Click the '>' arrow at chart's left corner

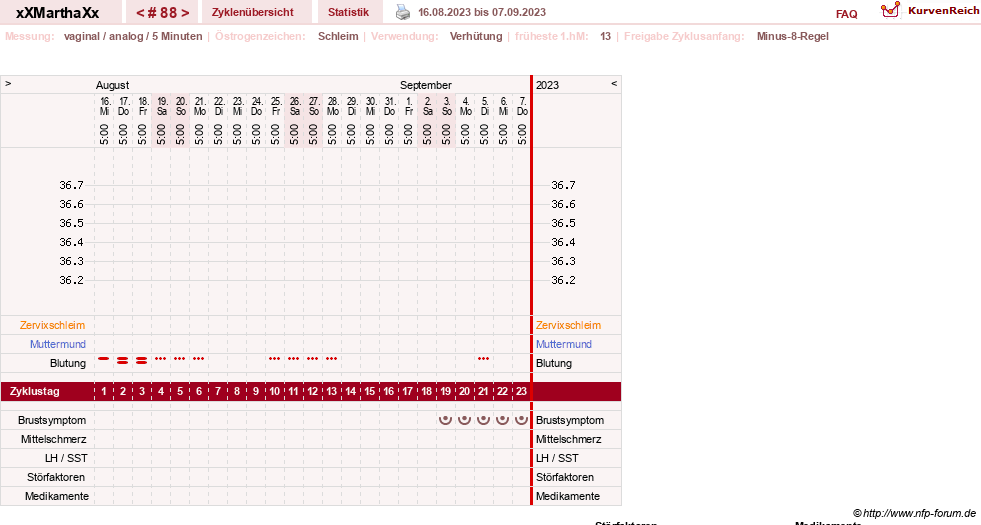click(8, 83)
